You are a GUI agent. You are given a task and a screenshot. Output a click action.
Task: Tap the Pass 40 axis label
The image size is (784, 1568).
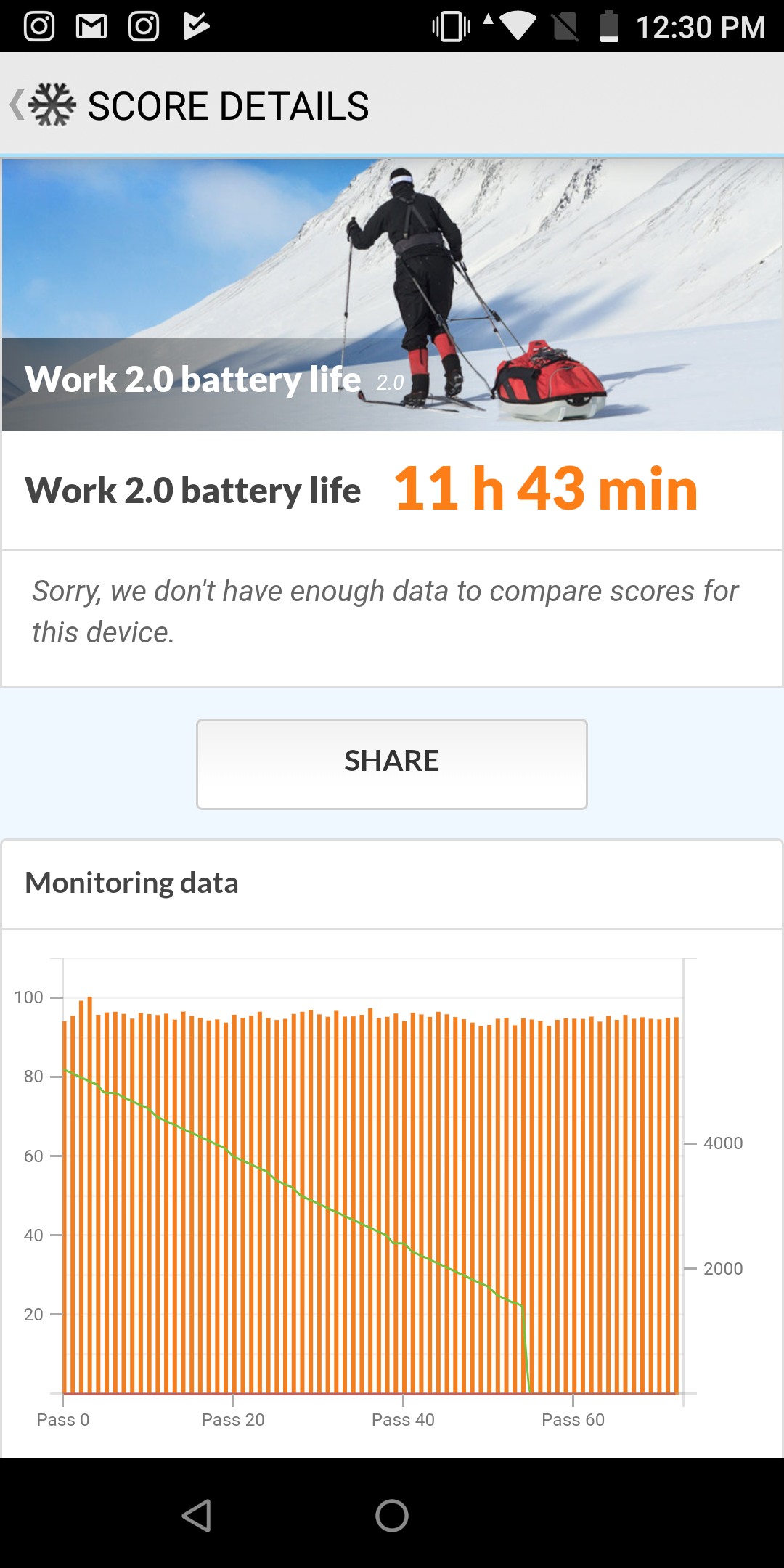403,1420
